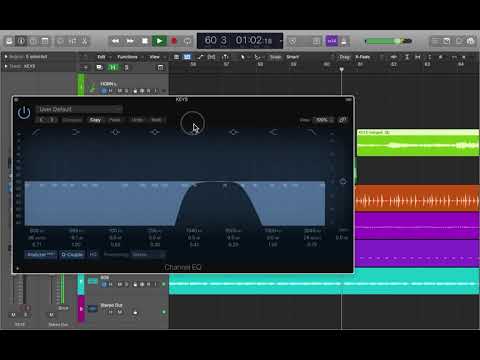The width and height of the screenshot is (480, 360).
Task: Open the Edit menu in tracks area
Action: tap(101, 57)
